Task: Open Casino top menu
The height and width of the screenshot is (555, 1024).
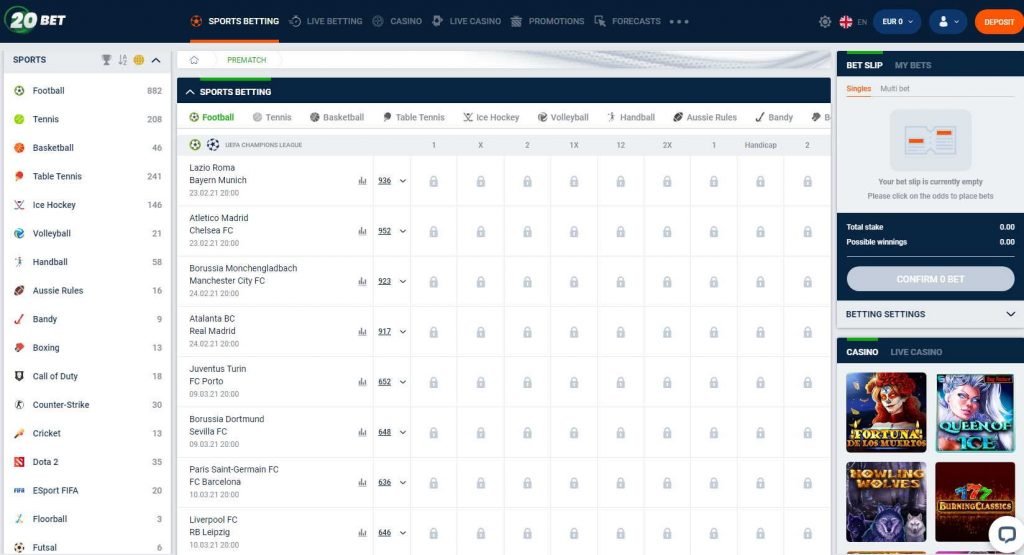Action: [397, 22]
